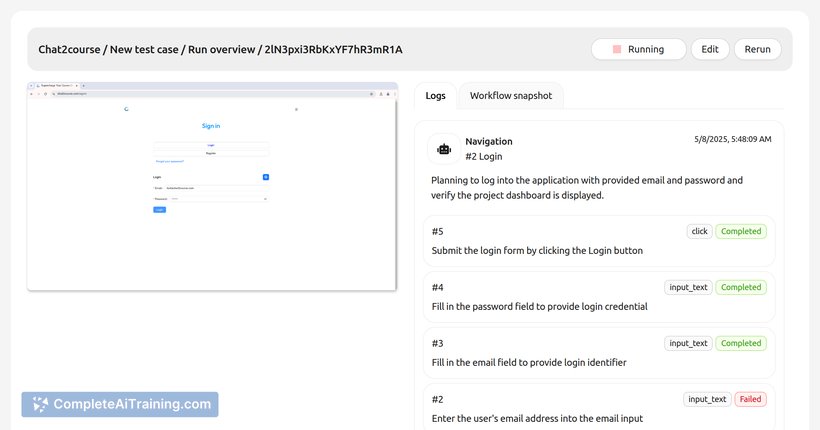Open step #2 Enter the user's email address

(599, 407)
